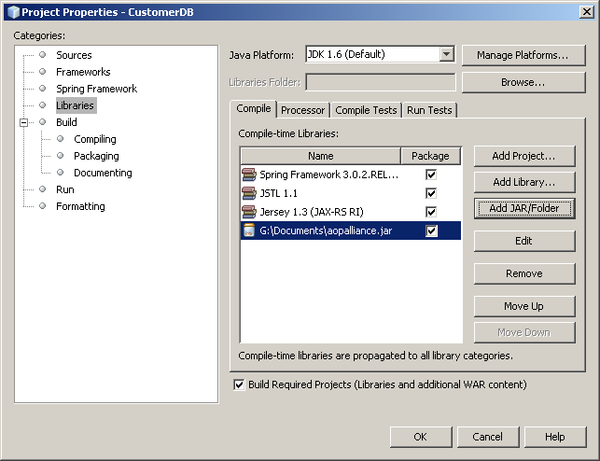The height and width of the screenshot is (461, 600).
Task: Click the Frameworks category bullet icon
Action: (x=42, y=72)
